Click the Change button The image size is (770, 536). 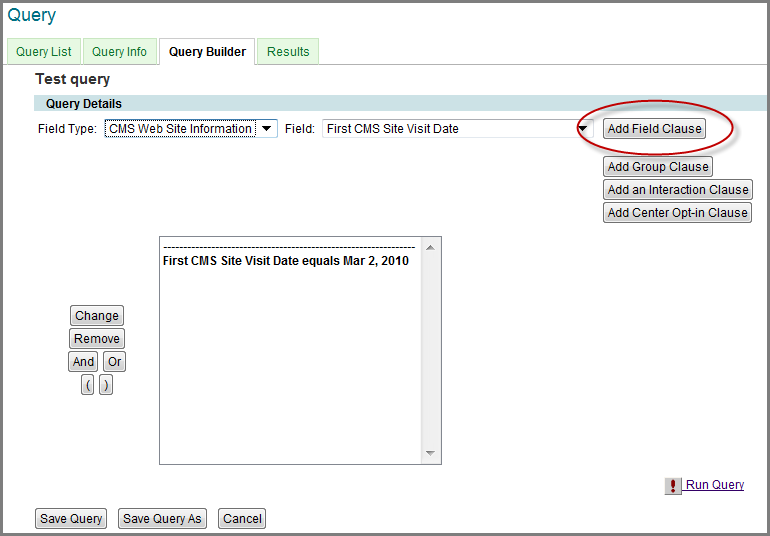[97, 315]
